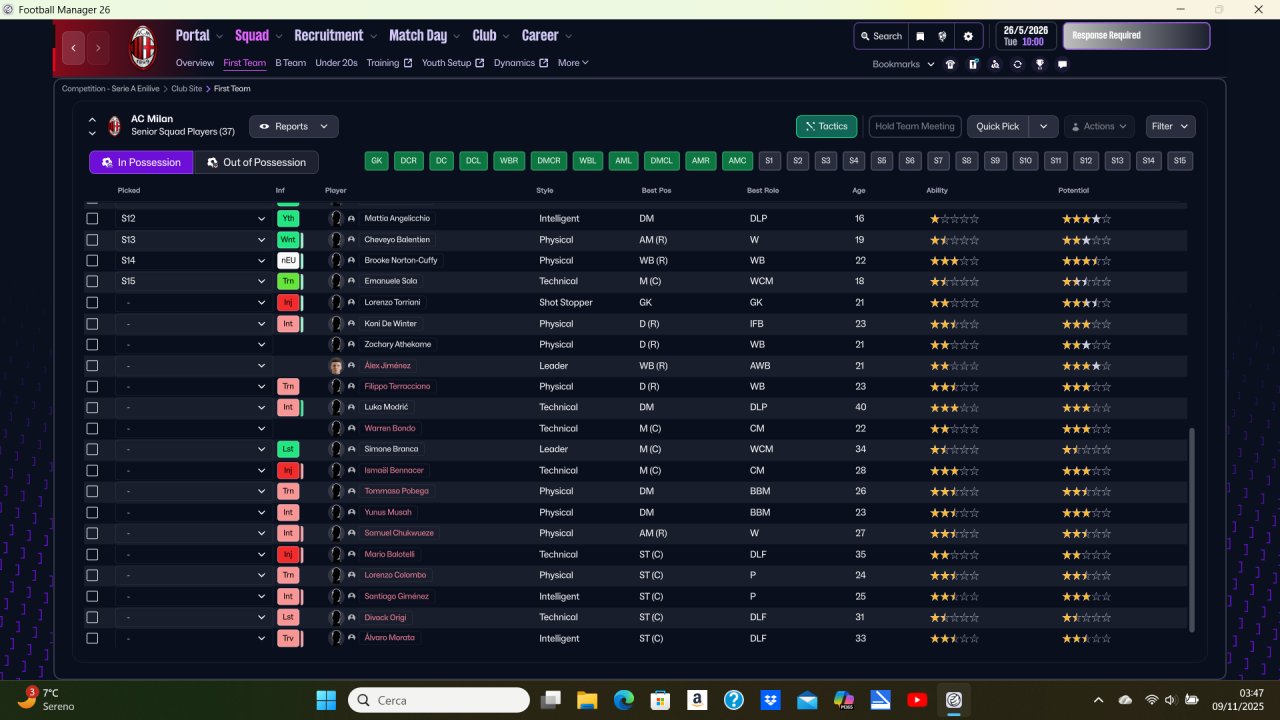1280x720 pixels.
Task: Tick the checkbox for Luka Modrić
Action: pyautogui.click(x=93, y=407)
